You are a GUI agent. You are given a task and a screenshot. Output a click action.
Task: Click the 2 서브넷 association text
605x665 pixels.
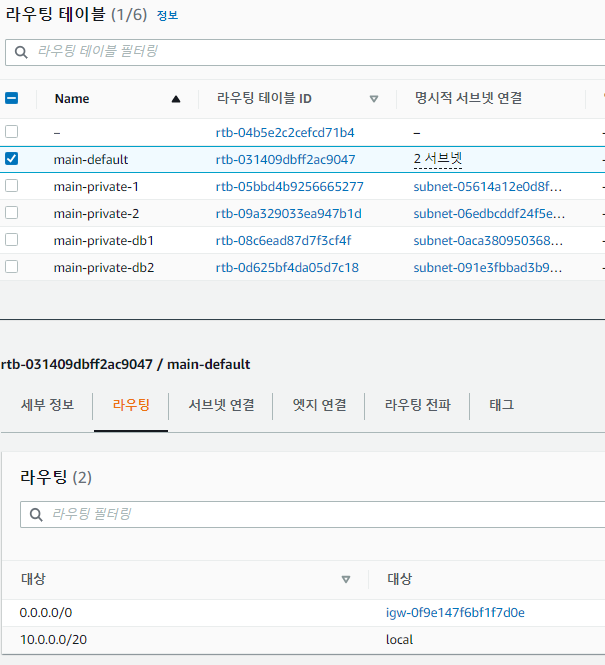tap(438, 159)
